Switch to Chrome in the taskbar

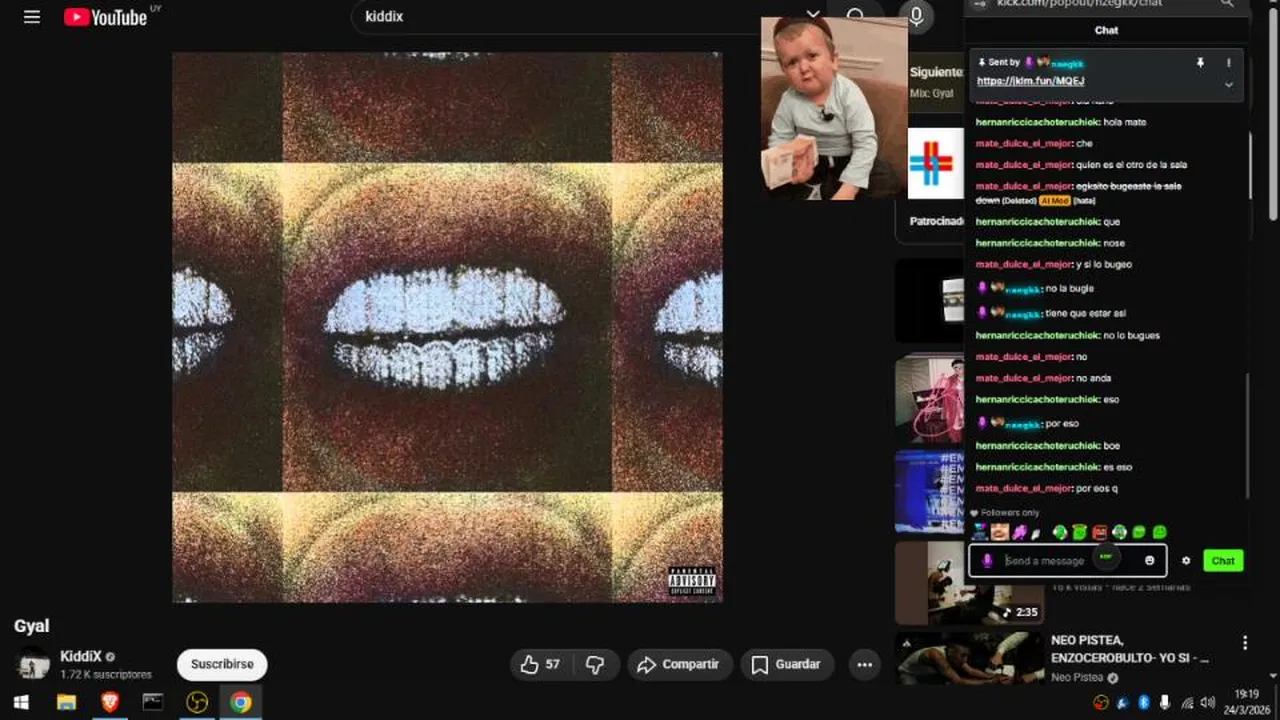240,702
